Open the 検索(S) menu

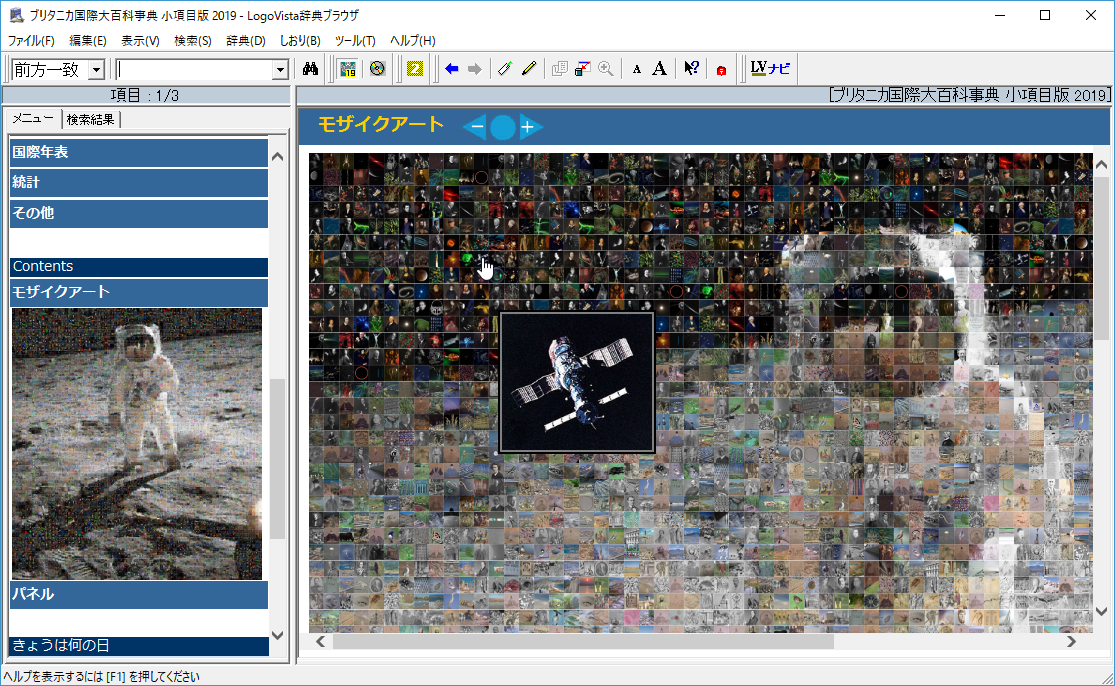click(193, 41)
